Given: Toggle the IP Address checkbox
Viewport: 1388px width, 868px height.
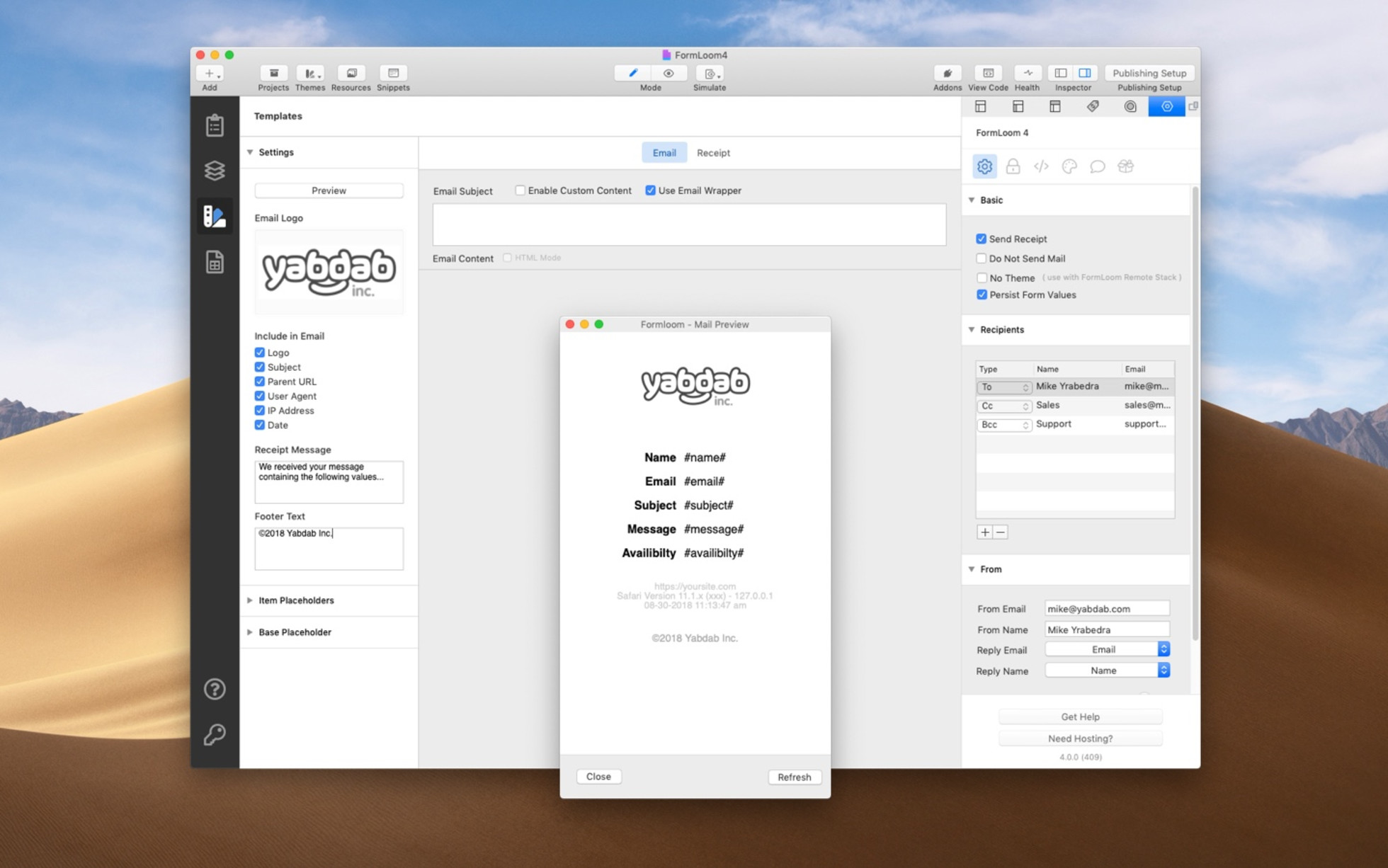Looking at the screenshot, I should pos(260,411).
